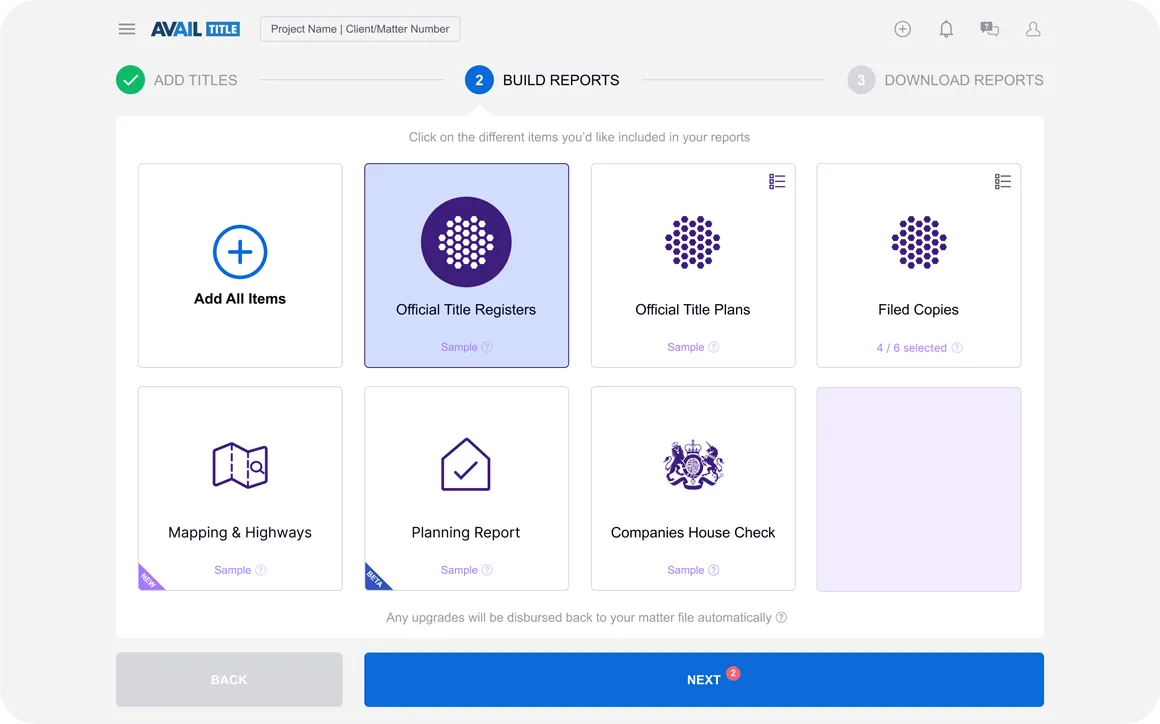This screenshot has height=724, width=1160.
Task: Click the Project Name Client/Matter Number field
Action: (x=359, y=29)
